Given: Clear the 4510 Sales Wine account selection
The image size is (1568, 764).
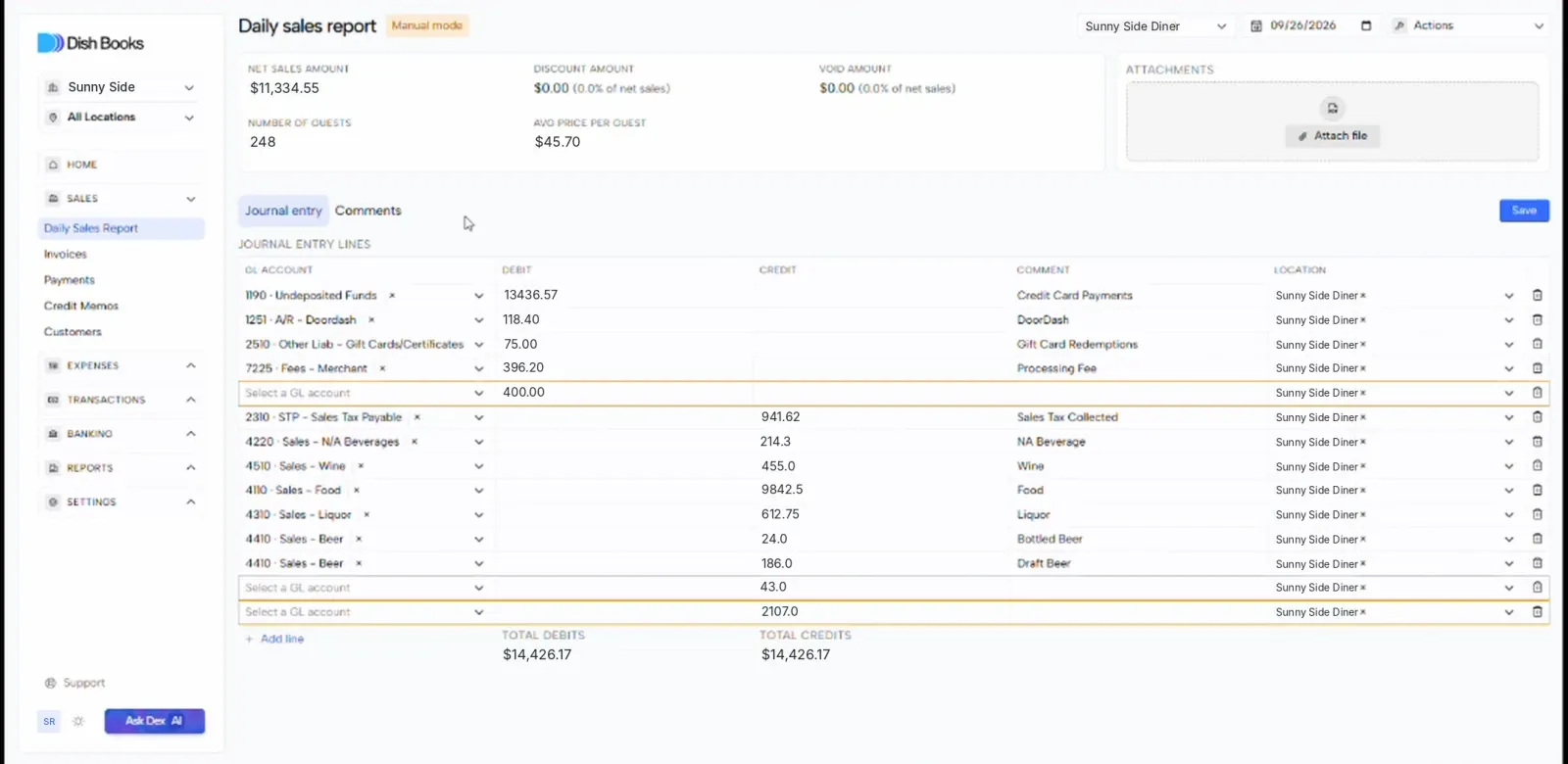Looking at the screenshot, I should click(x=361, y=466).
